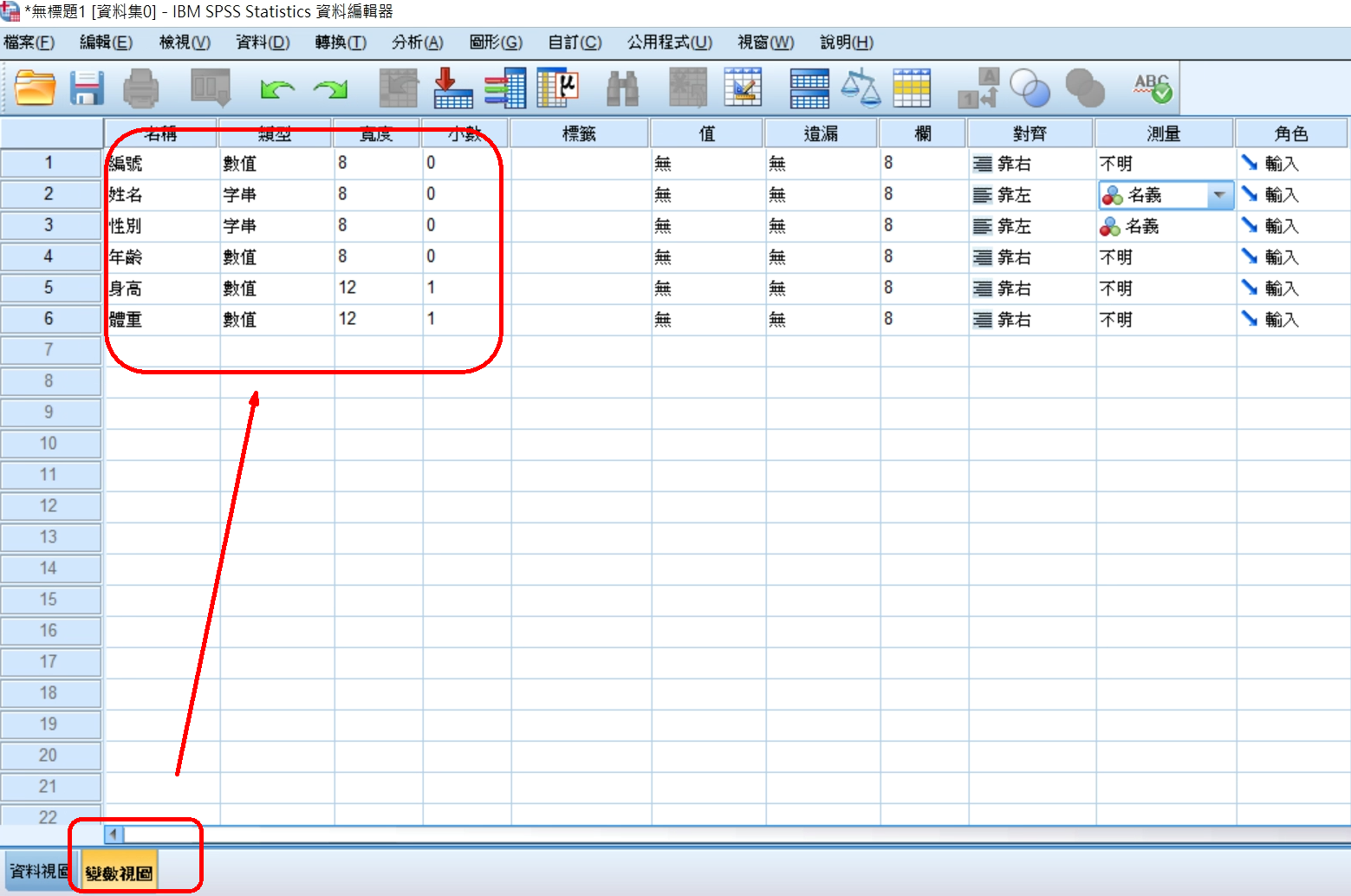
Task: Select row header number 3
Action: point(49,225)
